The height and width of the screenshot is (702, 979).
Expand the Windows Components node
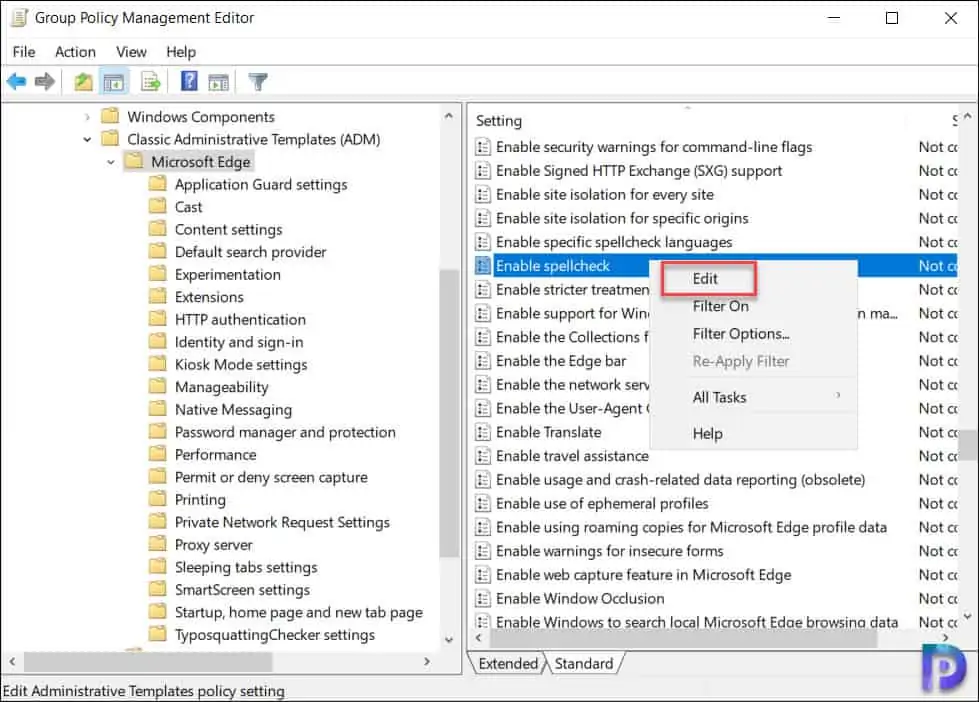[x=87, y=117]
